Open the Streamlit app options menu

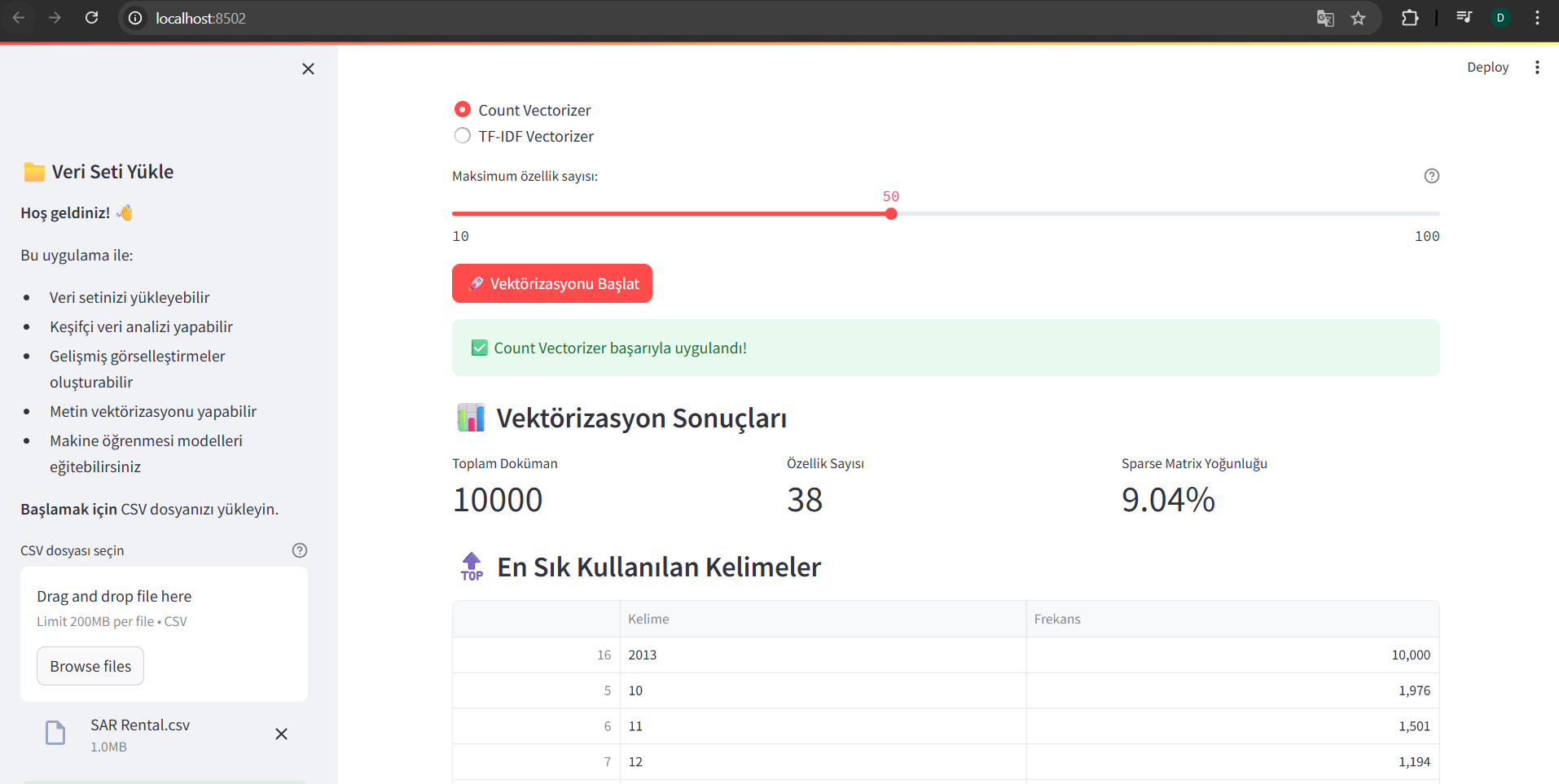point(1538,67)
